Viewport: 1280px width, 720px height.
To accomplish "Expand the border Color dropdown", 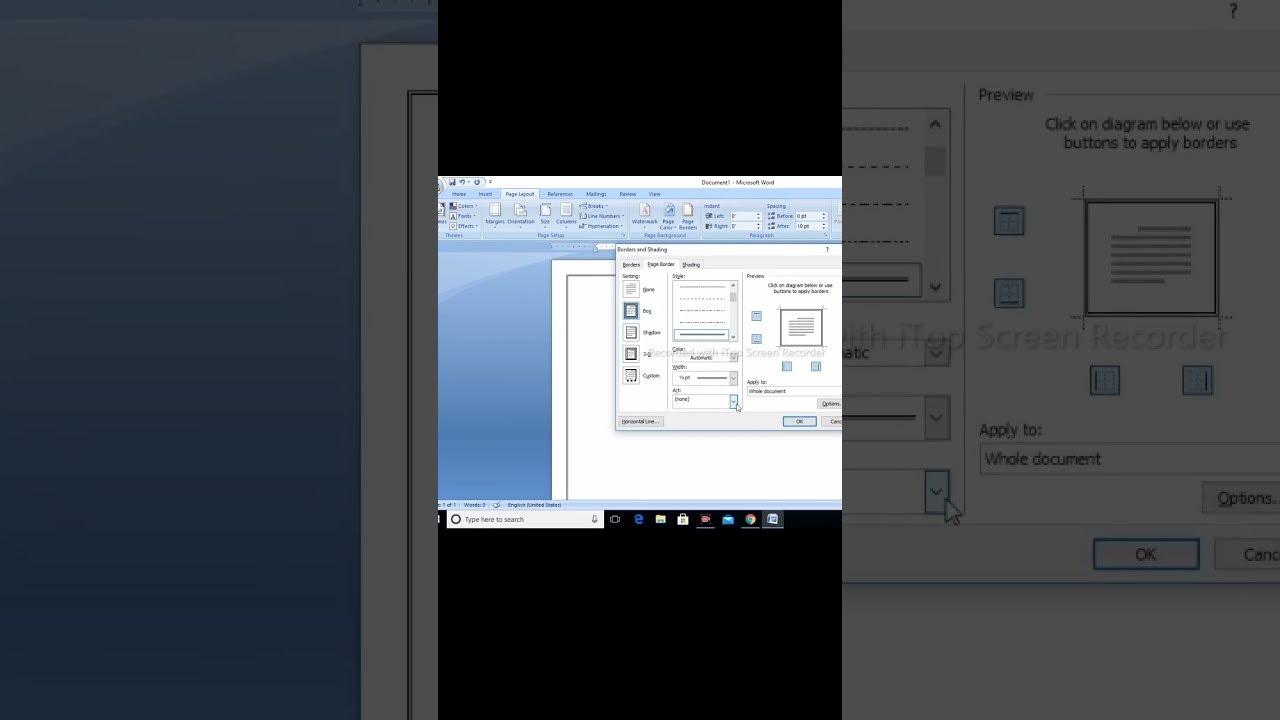I will [x=733, y=357].
